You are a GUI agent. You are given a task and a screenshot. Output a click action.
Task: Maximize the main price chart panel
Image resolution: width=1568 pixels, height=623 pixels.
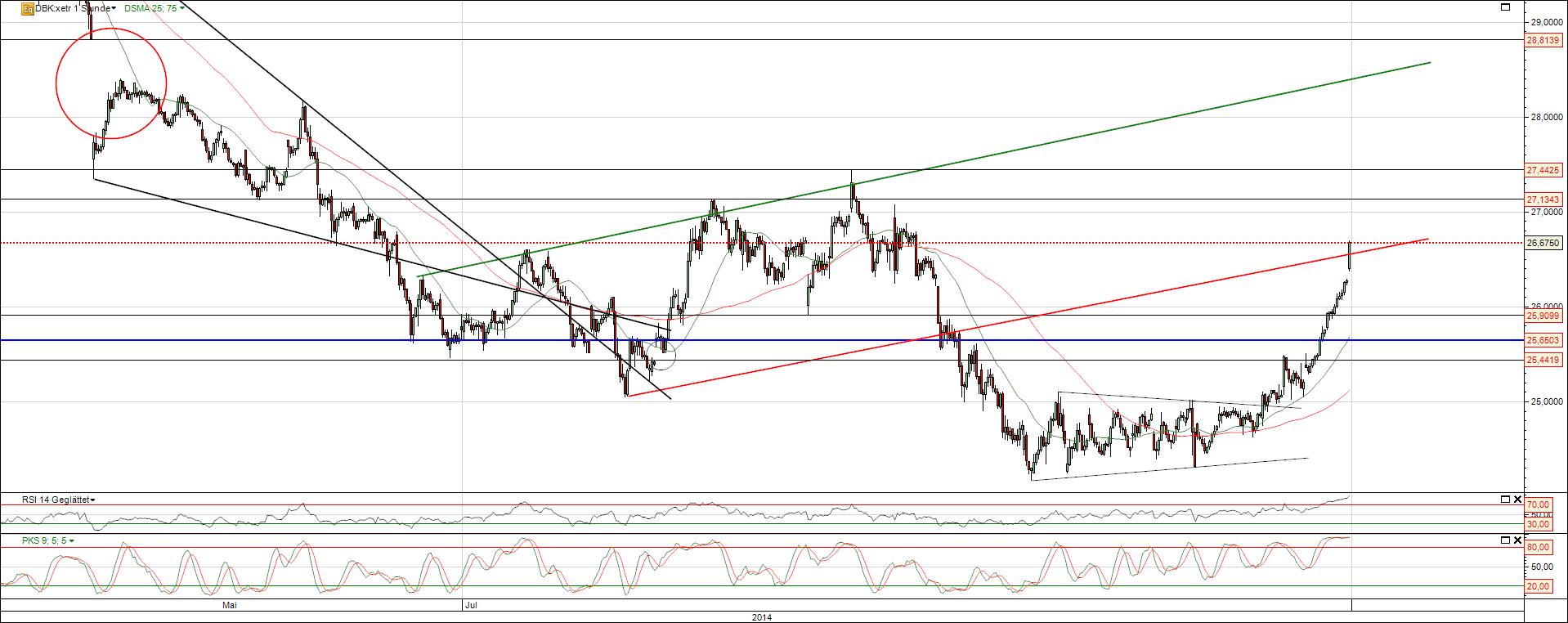1506,7
